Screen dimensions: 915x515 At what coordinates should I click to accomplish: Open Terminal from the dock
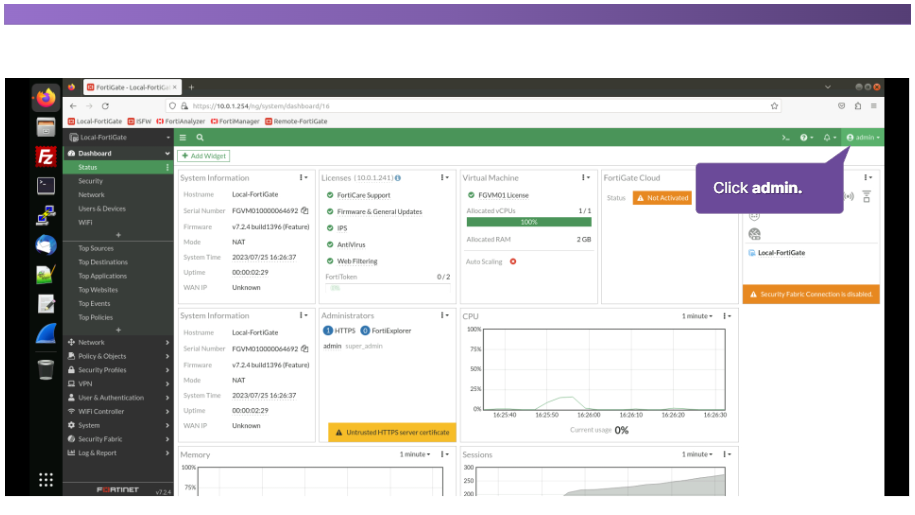point(46,186)
